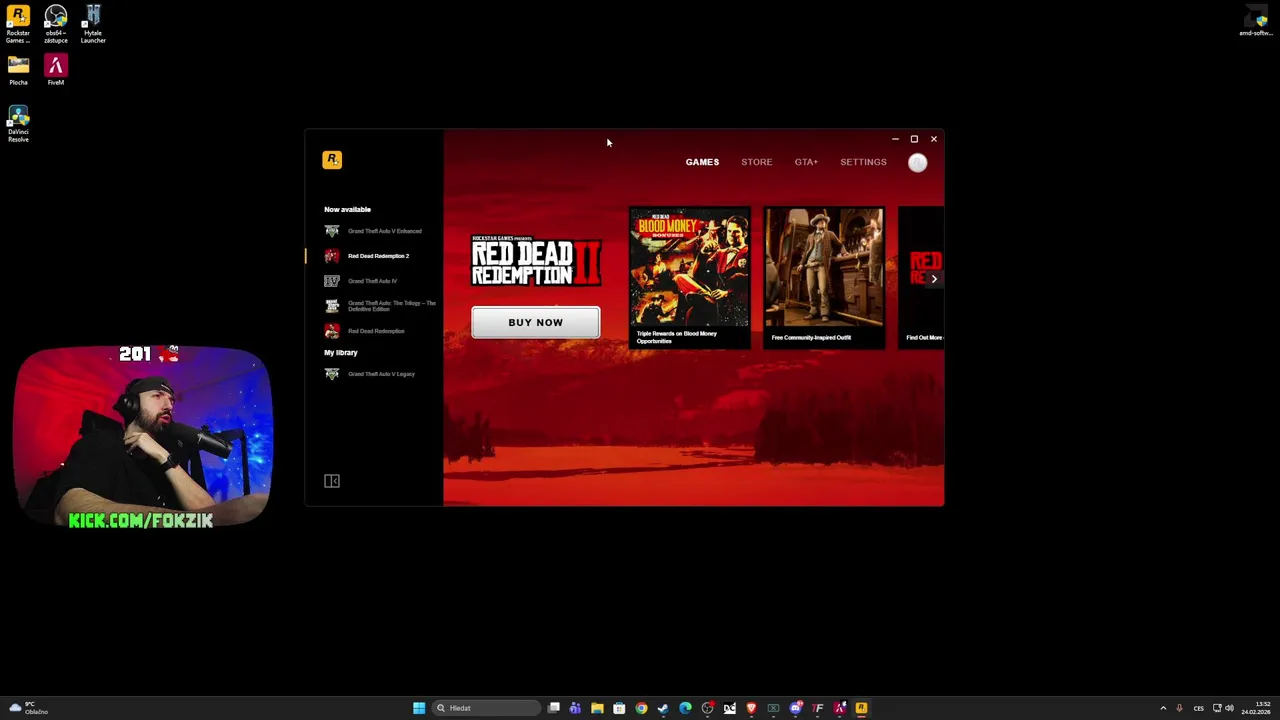Open the Triple Rewards on Blood Money caption
The image size is (1280, 720).
pos(677,337)
